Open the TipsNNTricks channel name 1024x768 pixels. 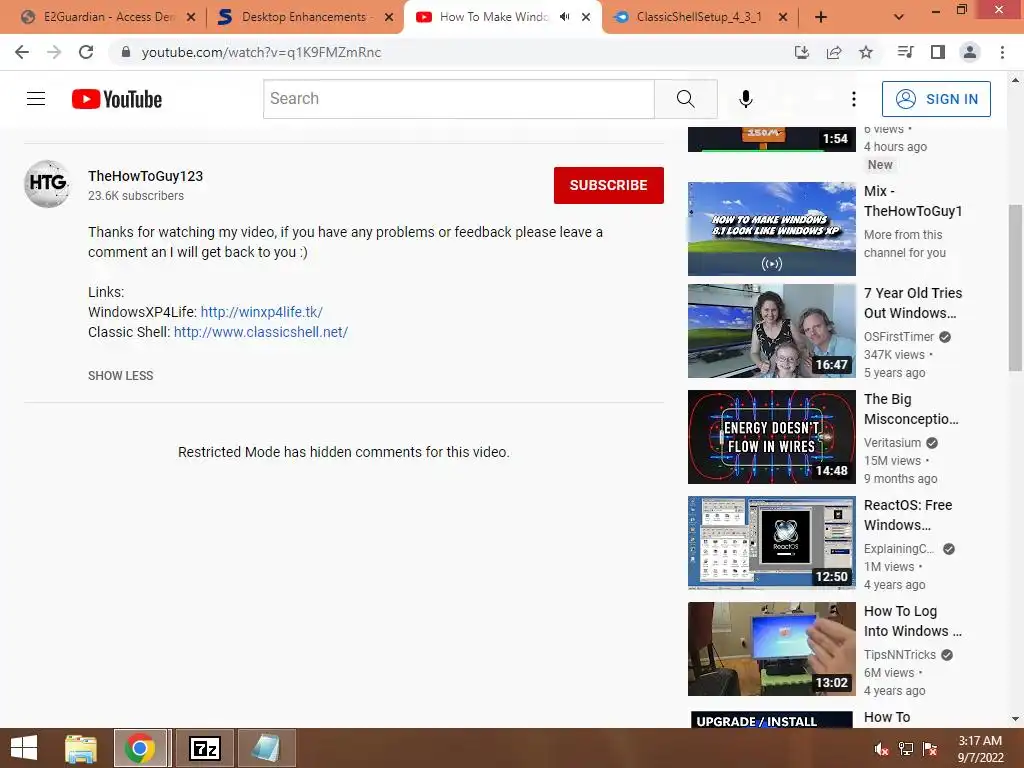[x=900, y=654]
